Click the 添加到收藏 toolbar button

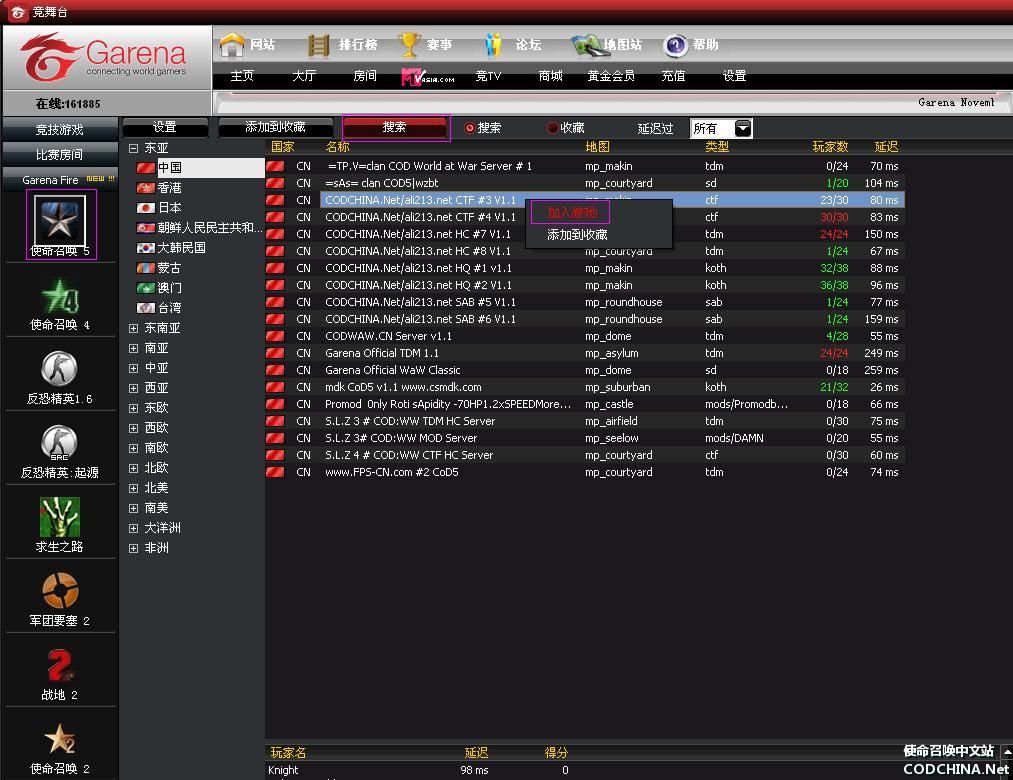point(275,127)
